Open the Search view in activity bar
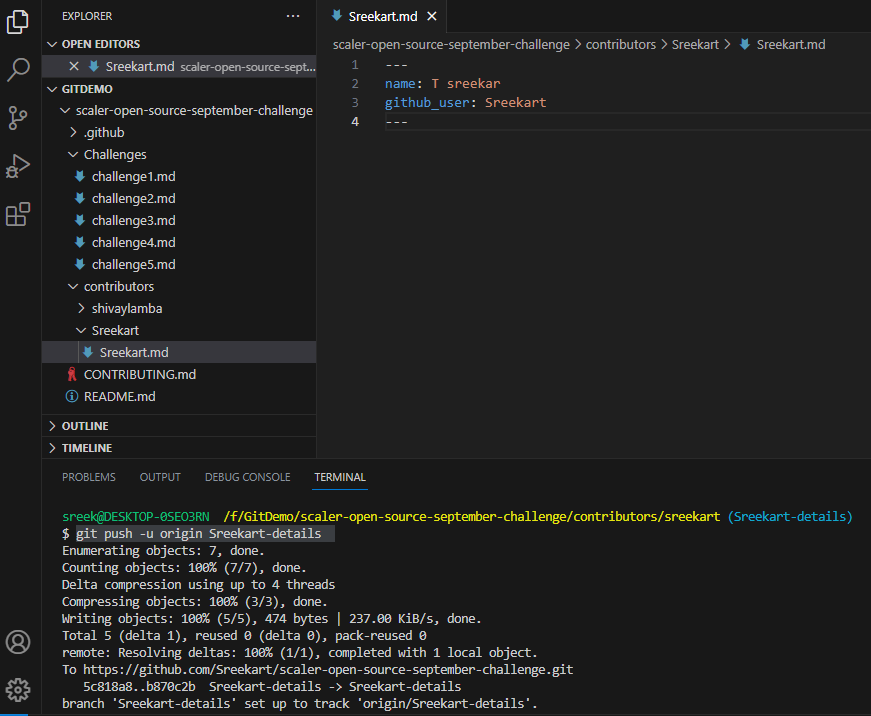Image resolution: width=871 pixels, height=716 pixels. coord(17,70)
